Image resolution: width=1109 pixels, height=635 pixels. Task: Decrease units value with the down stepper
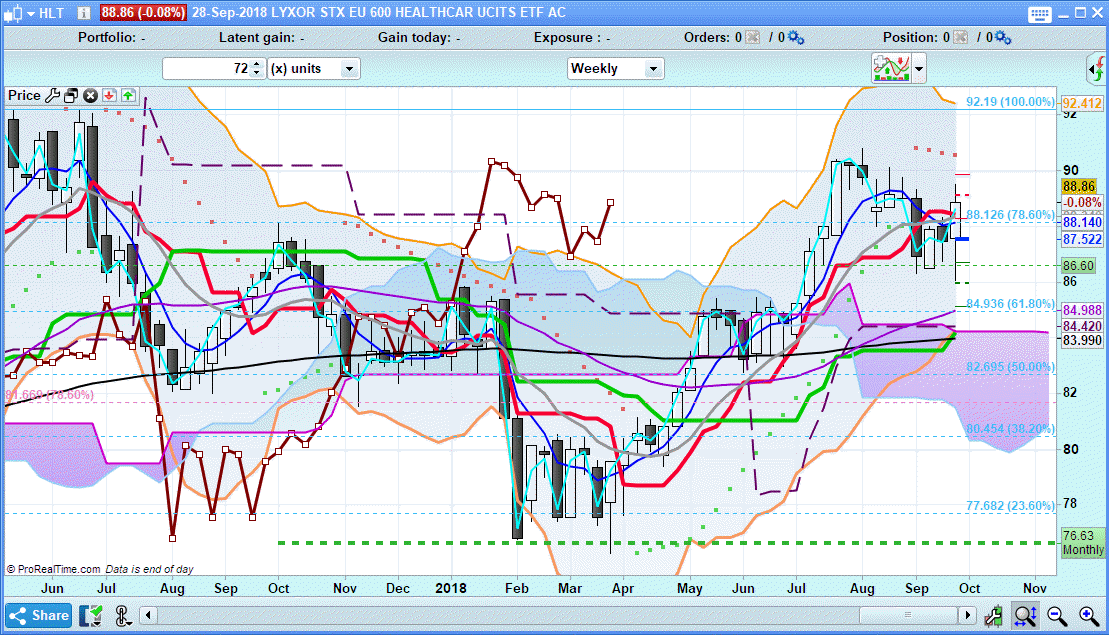[257, 73]
